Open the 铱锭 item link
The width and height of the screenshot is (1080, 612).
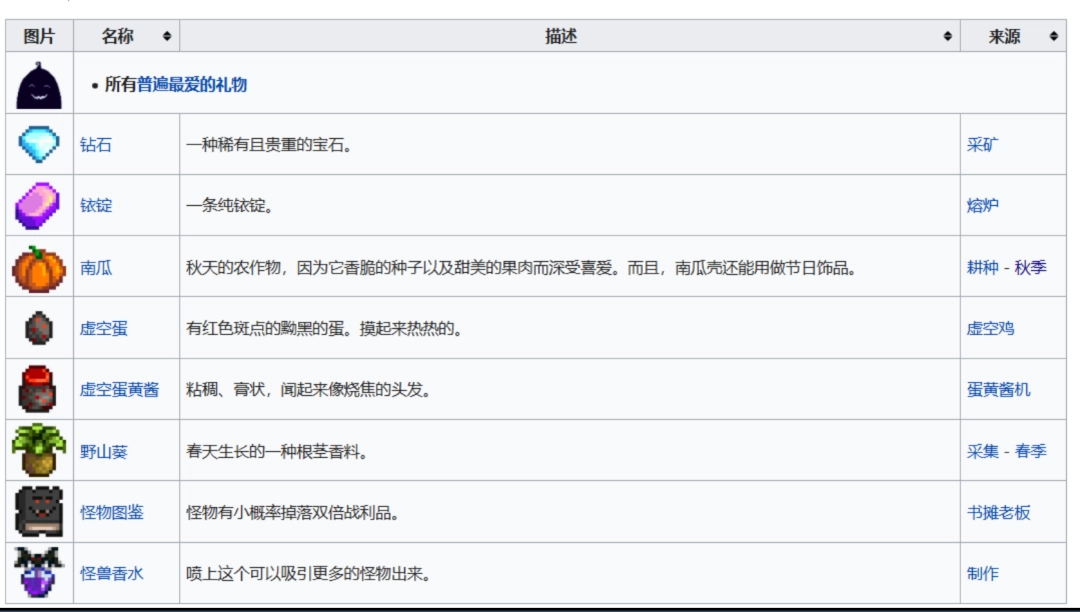(96, 205)
